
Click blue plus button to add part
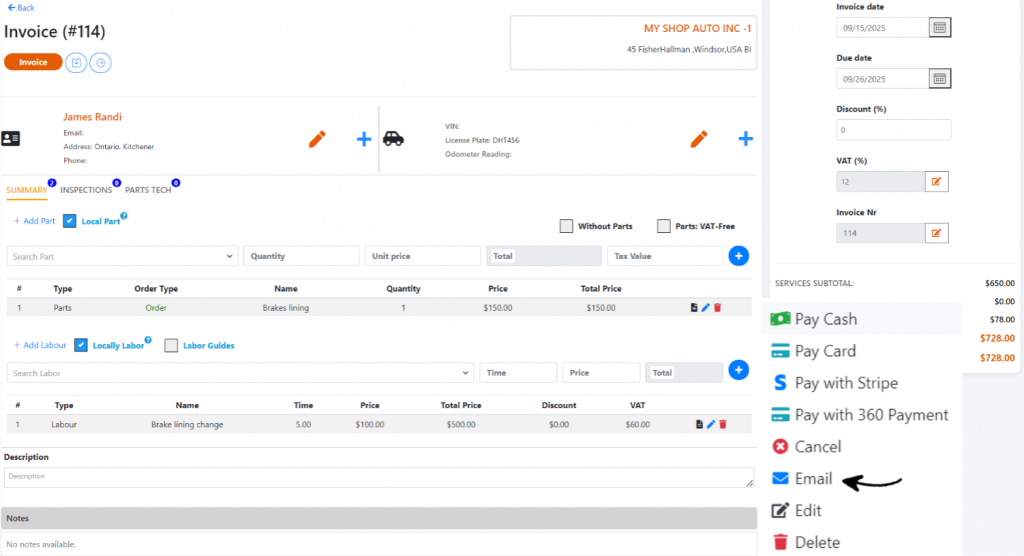point(739,256)
